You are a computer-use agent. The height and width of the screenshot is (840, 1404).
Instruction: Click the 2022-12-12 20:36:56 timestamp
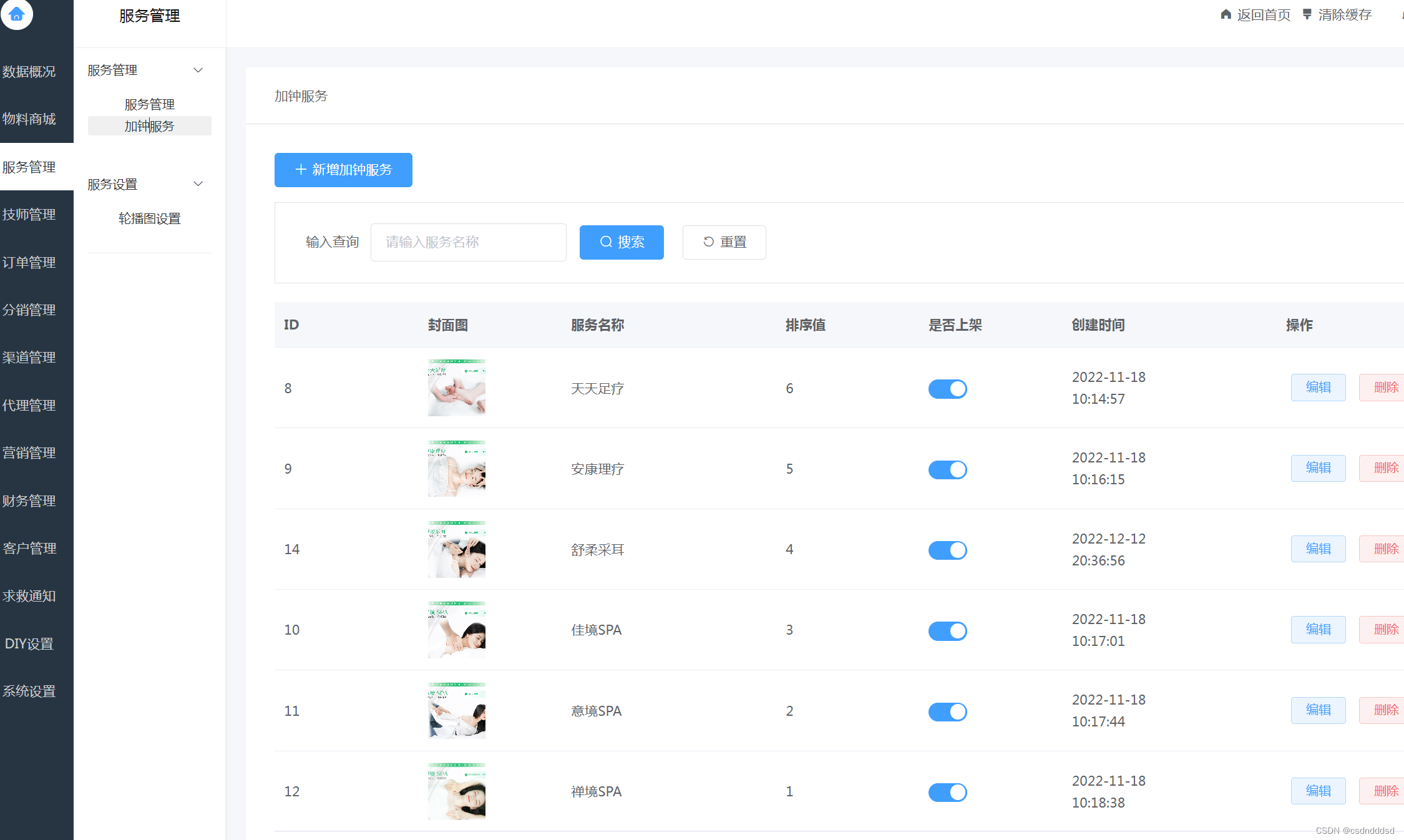[x=1109, y=550]
